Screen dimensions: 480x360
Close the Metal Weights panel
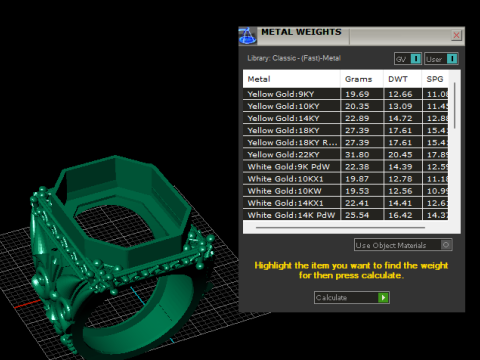456,35
